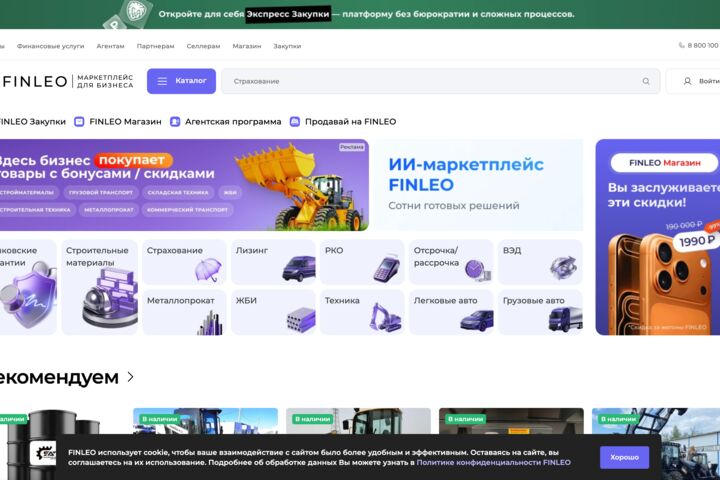
Task: Select the Складская техника tag
Action: (x=178, y=192)
